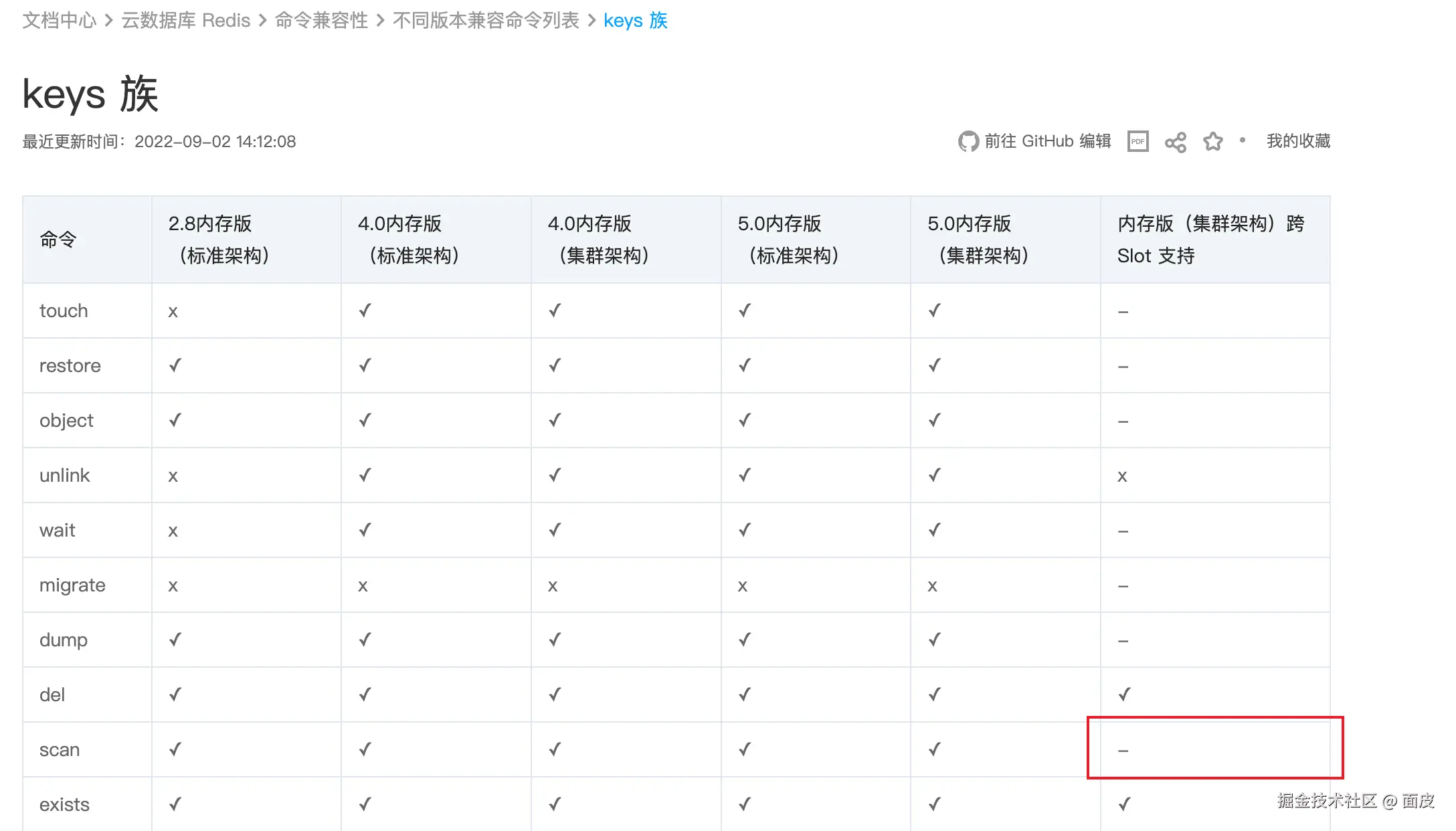Image resolution: width=1456 pixels, height=831 pixels.
Task: Open 命令兼容性 breadcrumb
Action: (x=321, y=21)
